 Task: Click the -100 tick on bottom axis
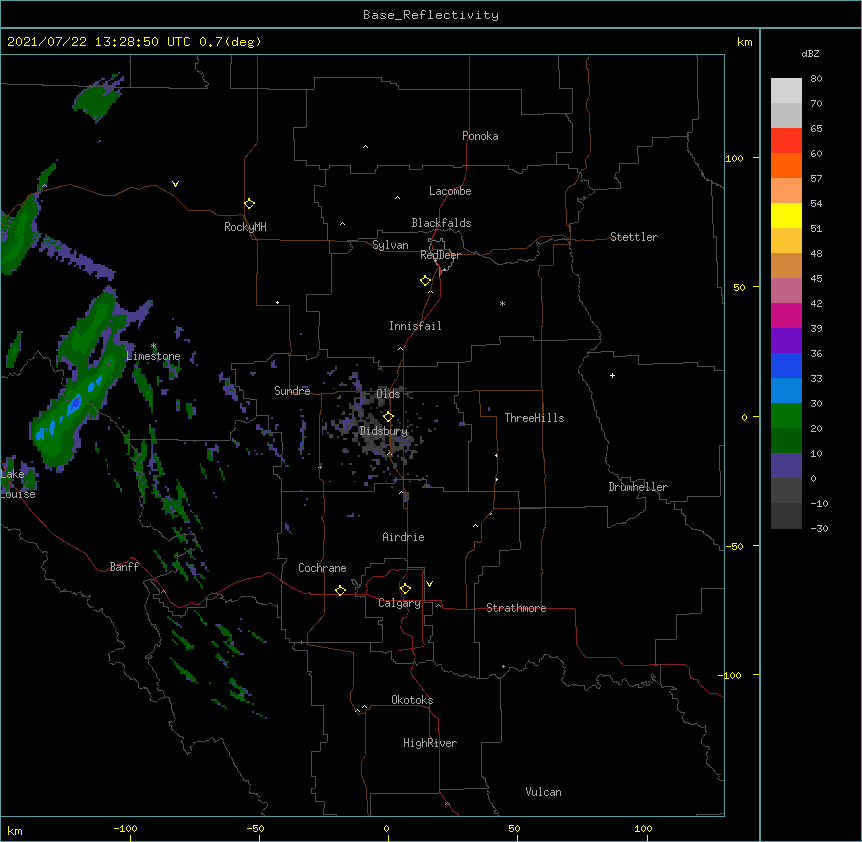[x=125, y=829]
